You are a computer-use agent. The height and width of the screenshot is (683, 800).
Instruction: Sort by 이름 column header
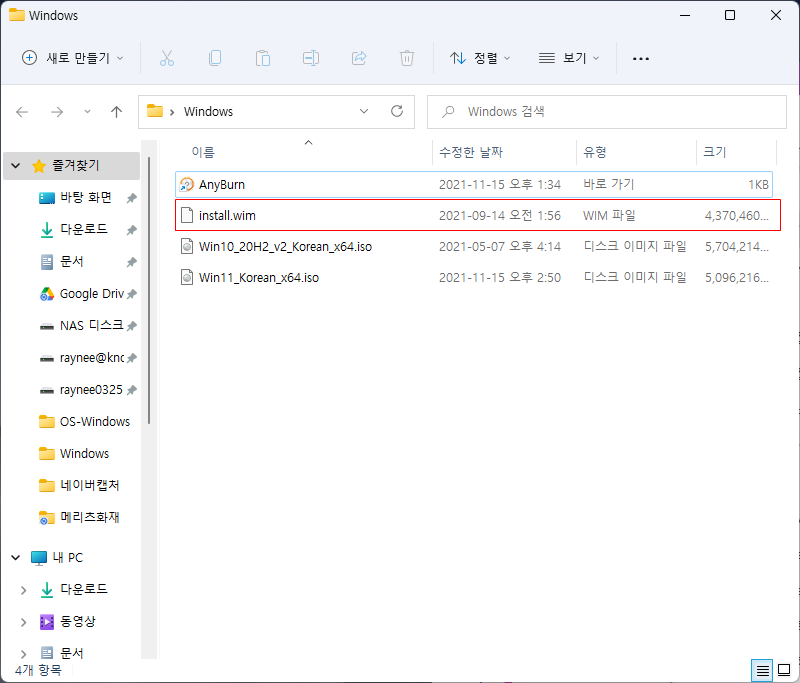click(203, 152)
